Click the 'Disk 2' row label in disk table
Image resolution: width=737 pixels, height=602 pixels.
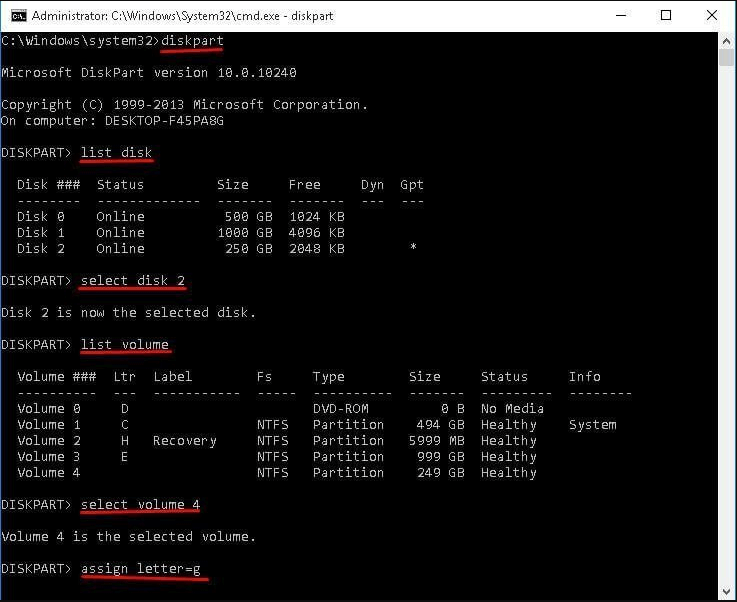point(40,249)
